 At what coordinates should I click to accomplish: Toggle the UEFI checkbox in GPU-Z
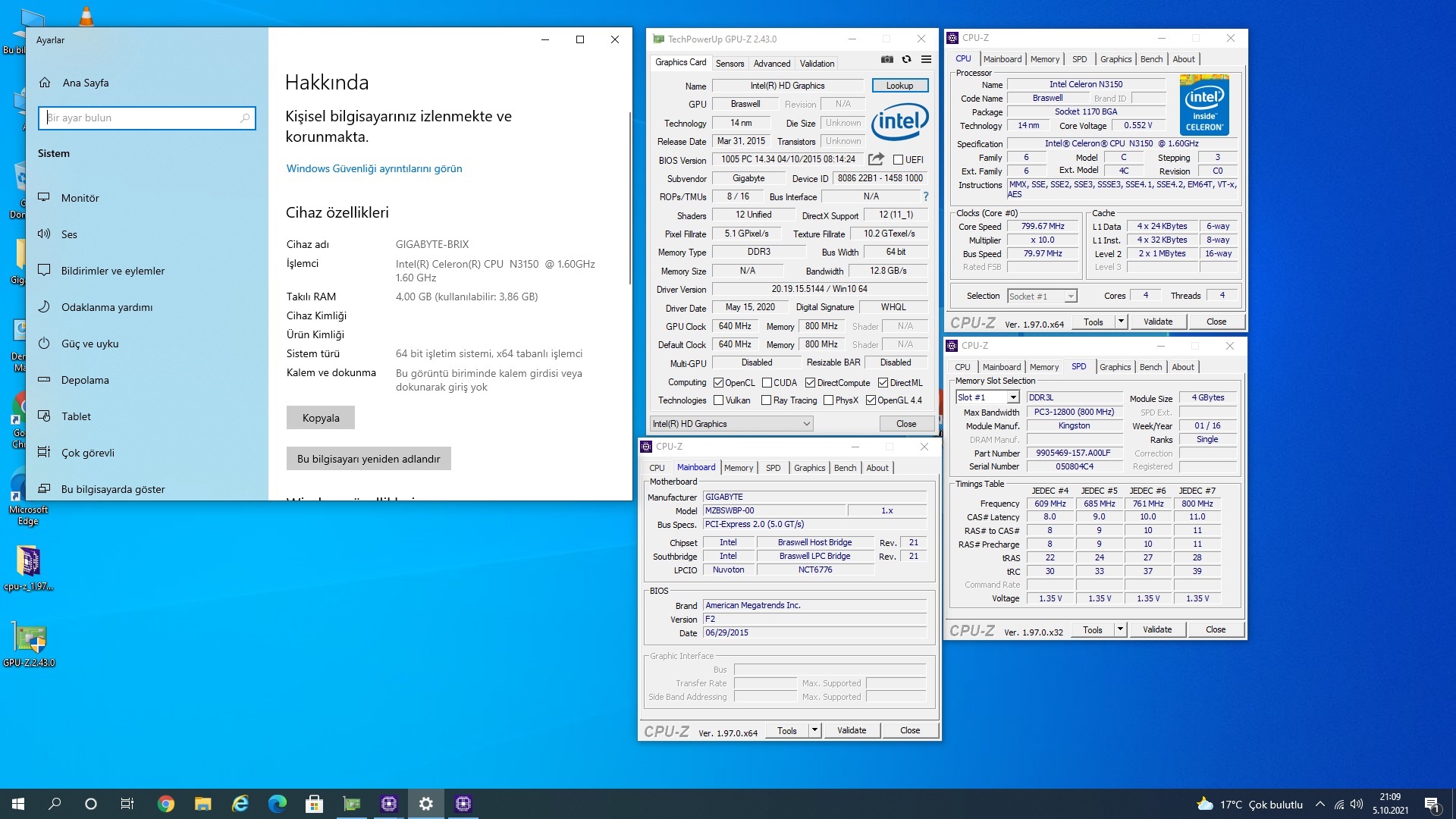(x=898, y=160)
